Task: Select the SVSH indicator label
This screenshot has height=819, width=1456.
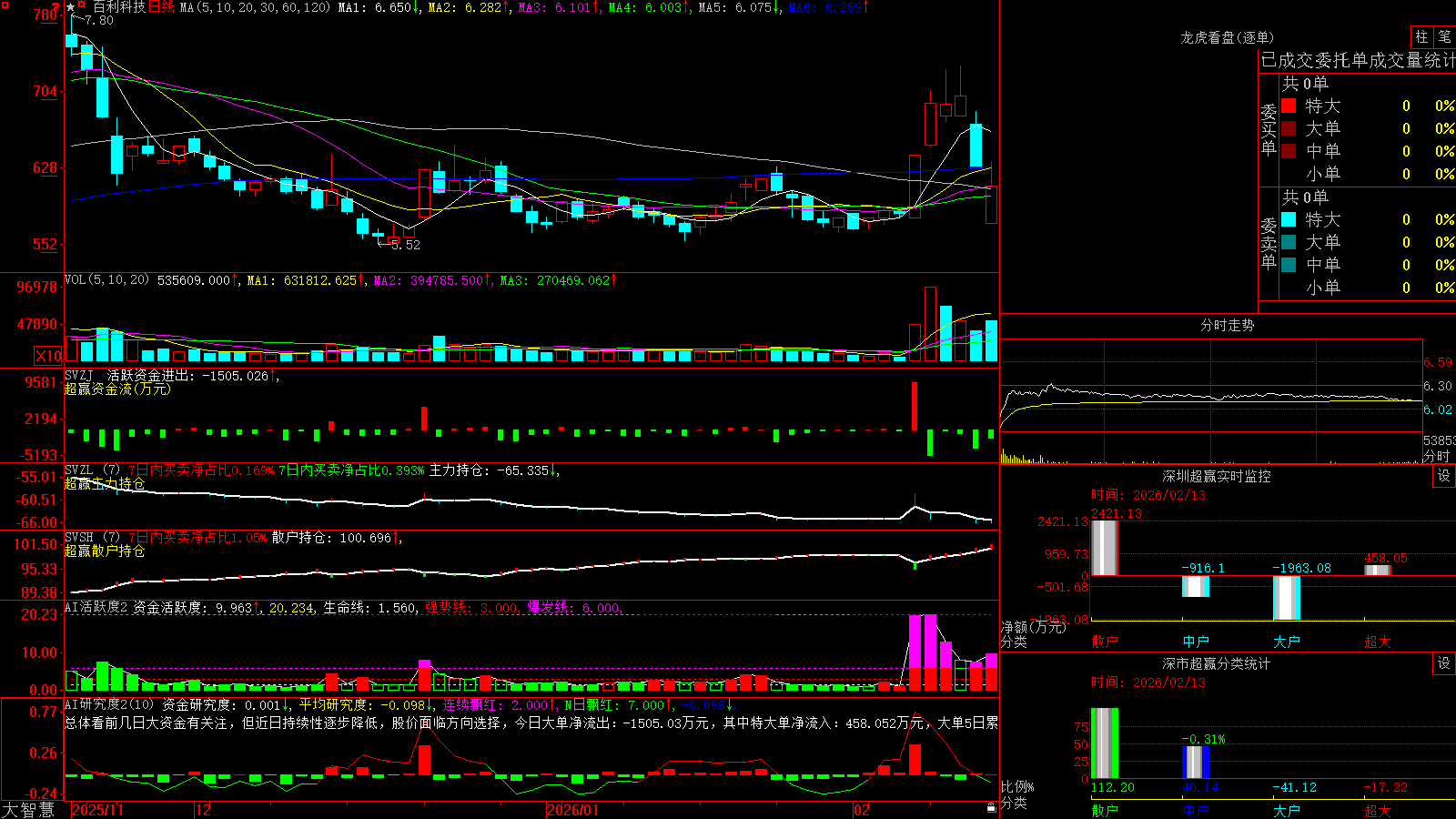Action: tap(79, 538)
